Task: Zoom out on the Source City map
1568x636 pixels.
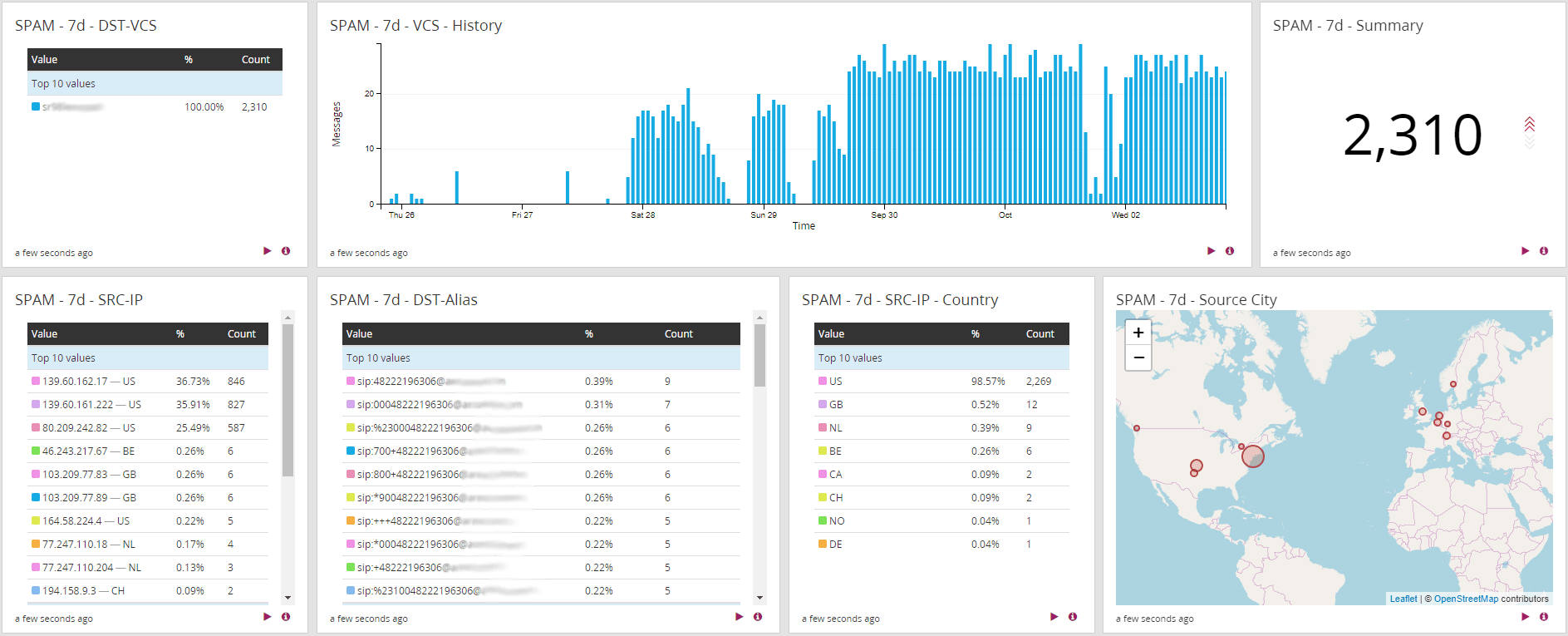Action: click(1138, 357)
